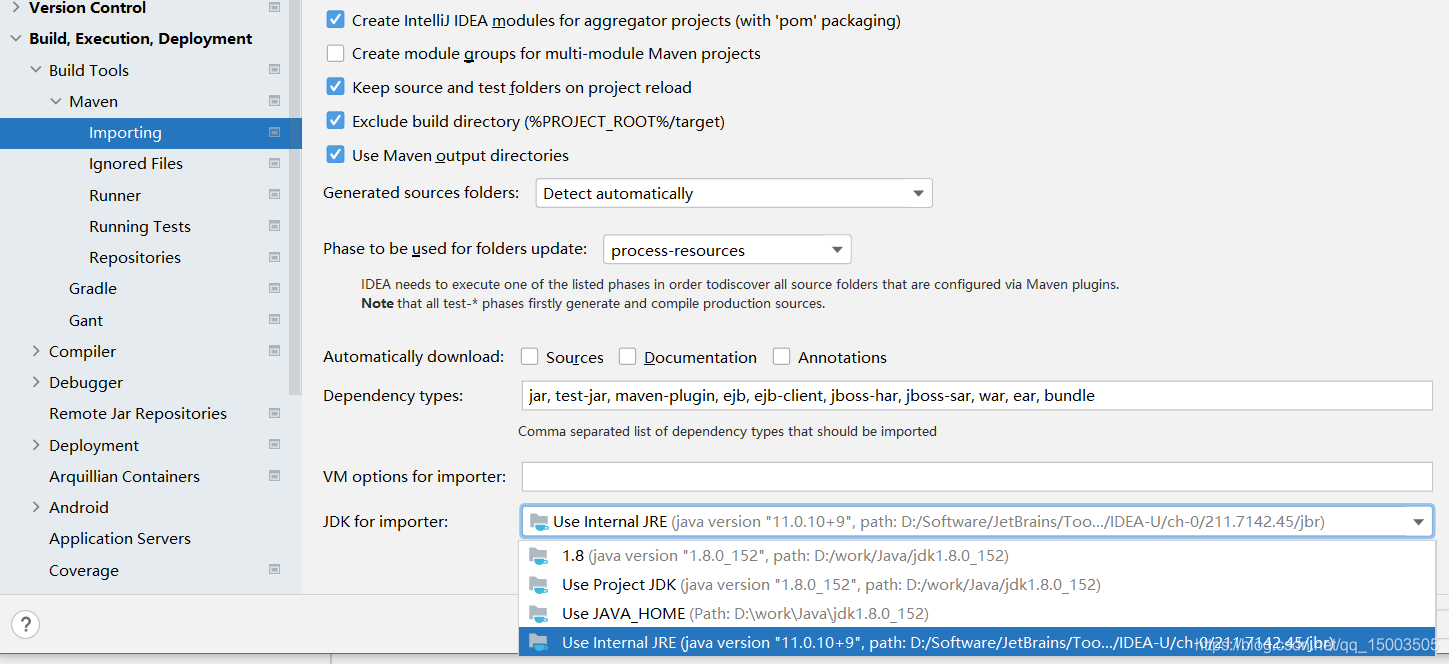Image resolution: width=1449 pixels, height=664 pixels.
Task: Click project-level settings icon beside Repositories
Action: (274, 257)
